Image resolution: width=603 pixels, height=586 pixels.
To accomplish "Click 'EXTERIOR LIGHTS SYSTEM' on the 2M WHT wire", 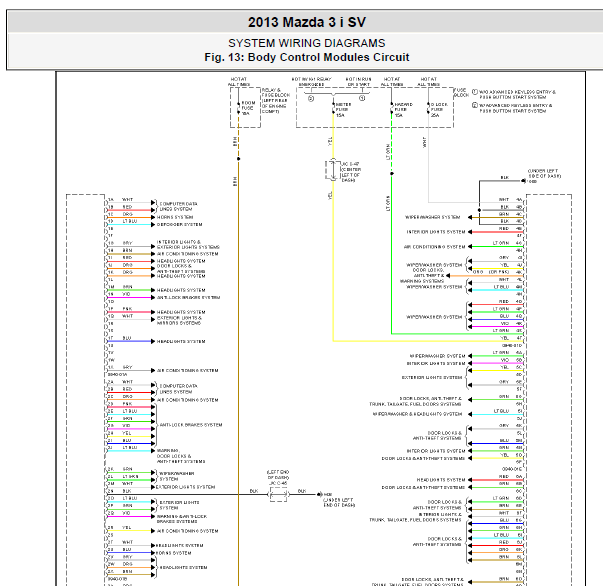I will pos(185,487).
